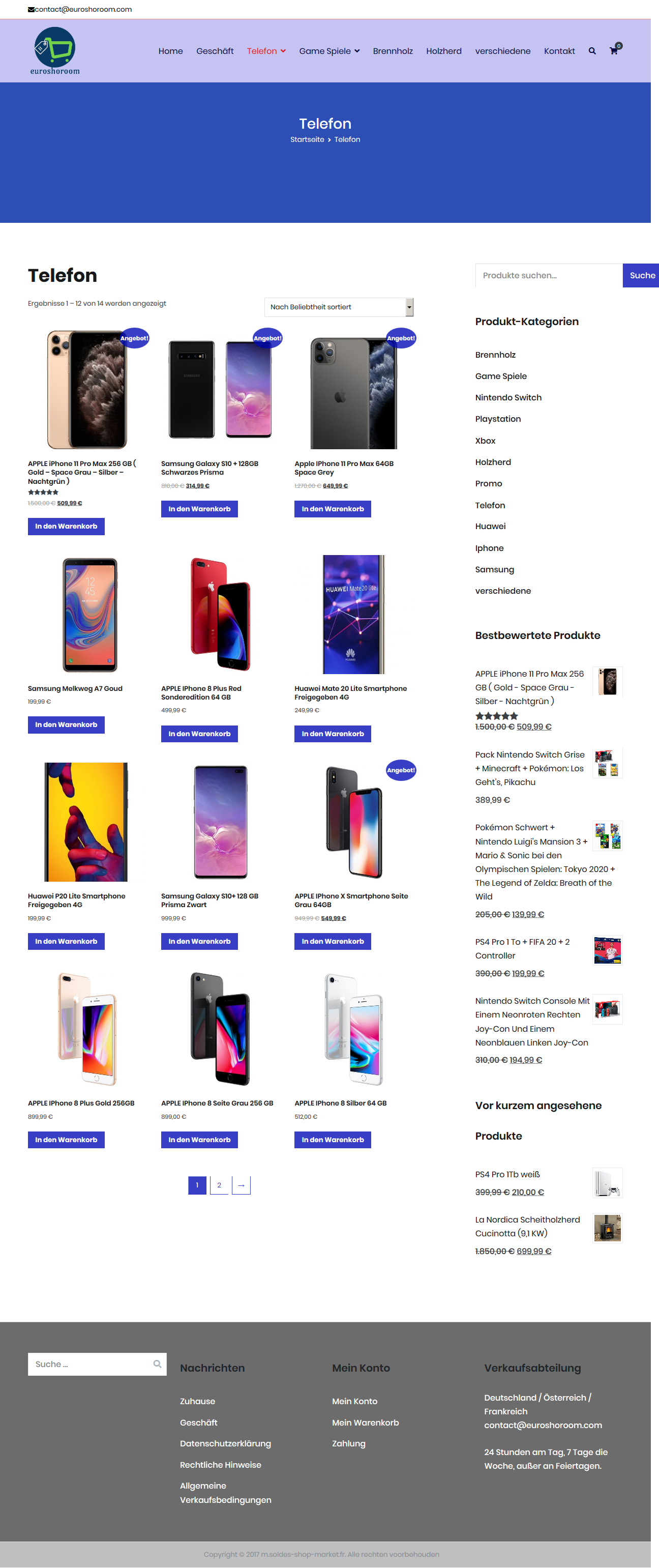
Task: Open the PS4 Pro 1Tb weiß thumbnail
Action: click(x=607, y=1183)
